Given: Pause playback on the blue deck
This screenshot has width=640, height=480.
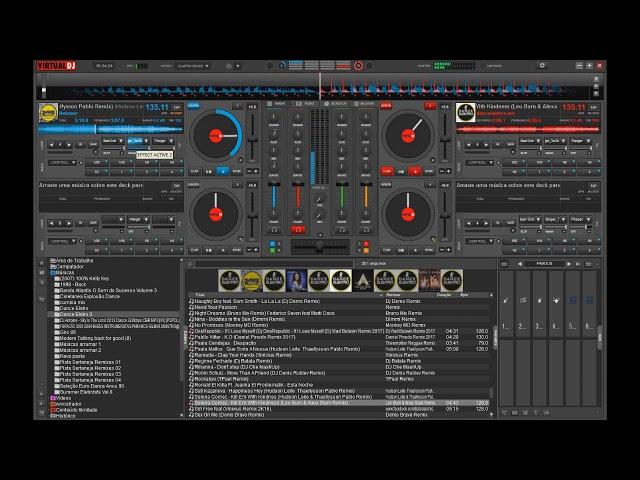Looking at the screenshot, I should [x=223, y=171].
